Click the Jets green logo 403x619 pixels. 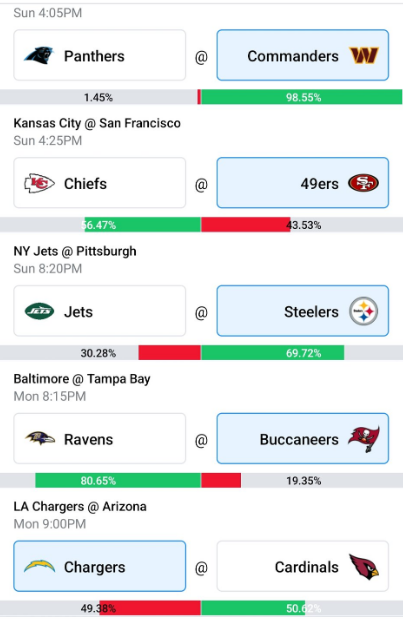[39, 311]
